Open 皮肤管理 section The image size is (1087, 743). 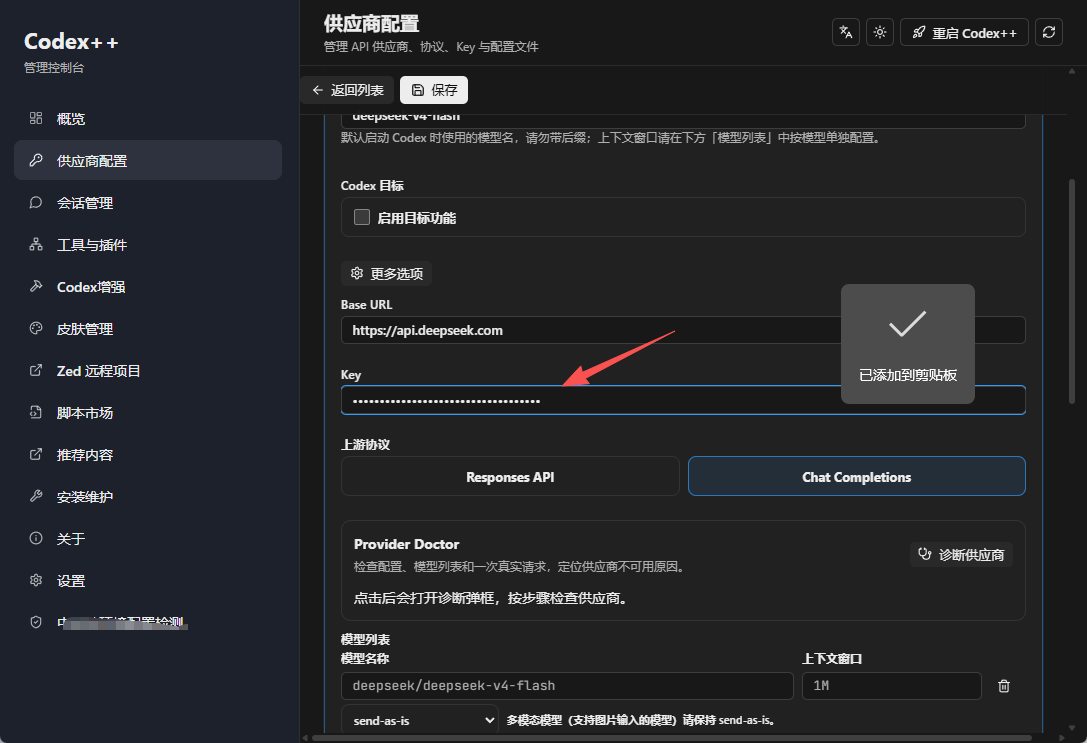pyautogui.click(x=148, y=329)
